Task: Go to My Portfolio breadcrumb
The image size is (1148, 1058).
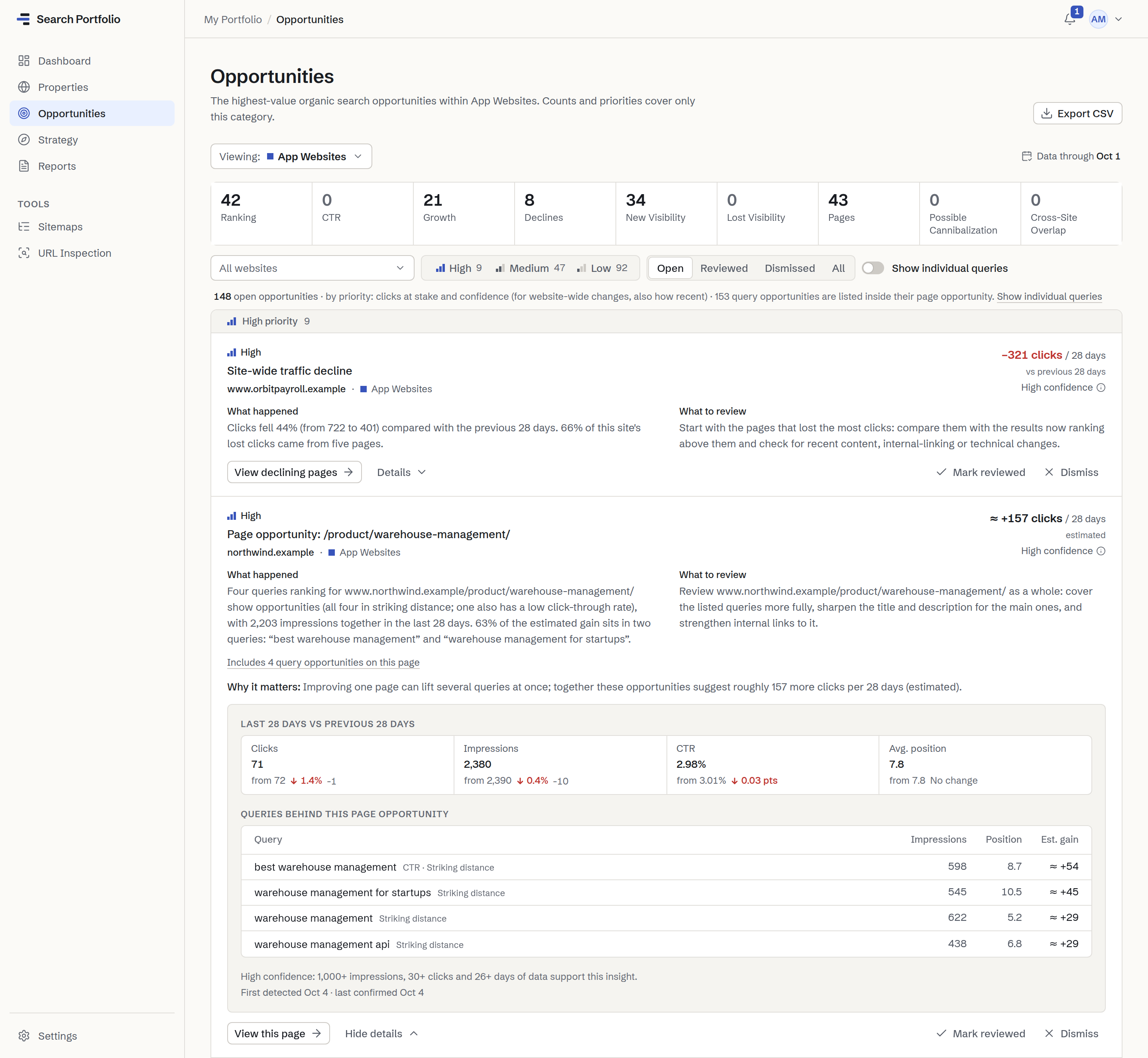Action: [233, 20]
